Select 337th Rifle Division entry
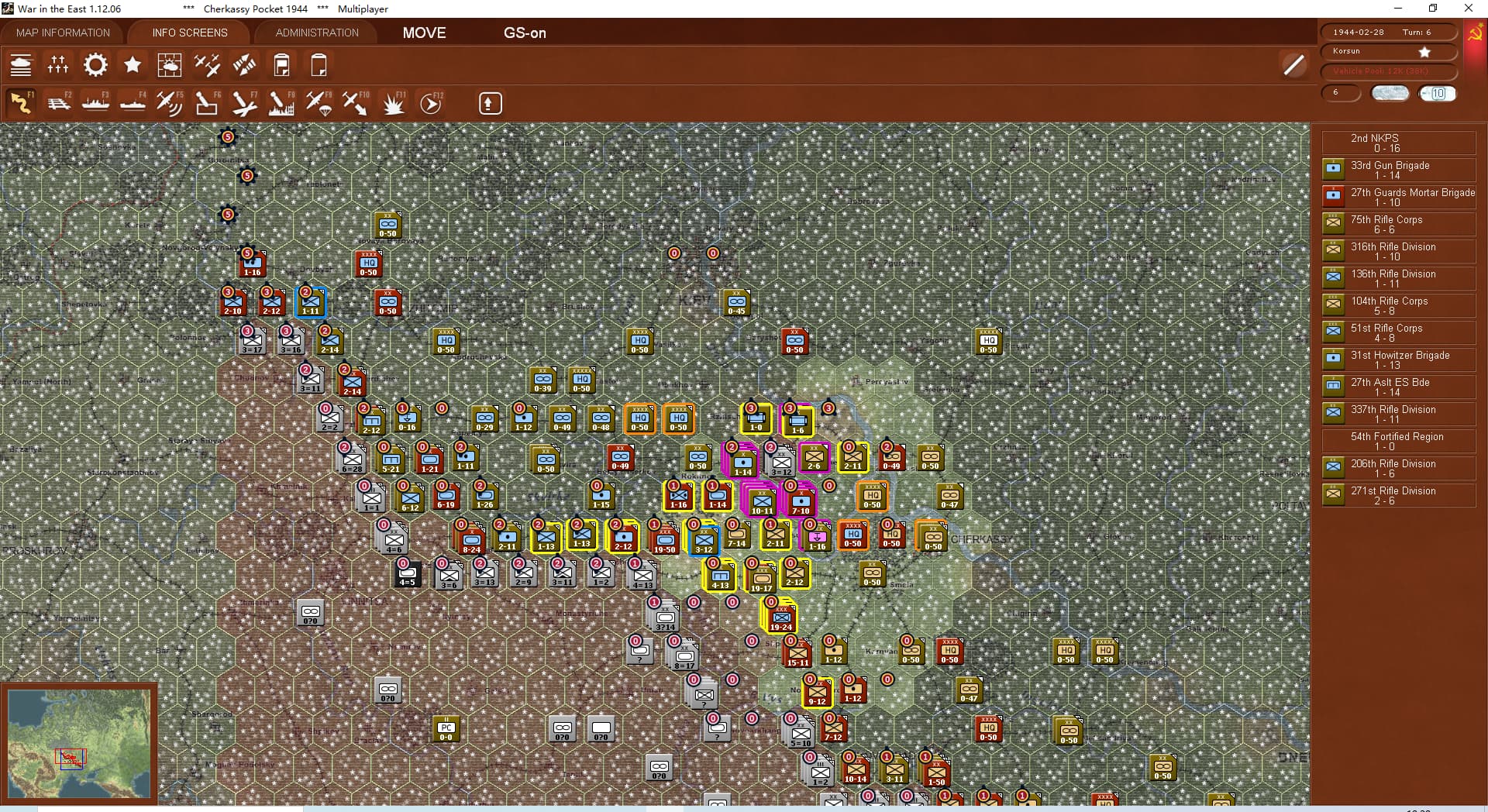1488x812 pixels. (x=1399, y=414)
